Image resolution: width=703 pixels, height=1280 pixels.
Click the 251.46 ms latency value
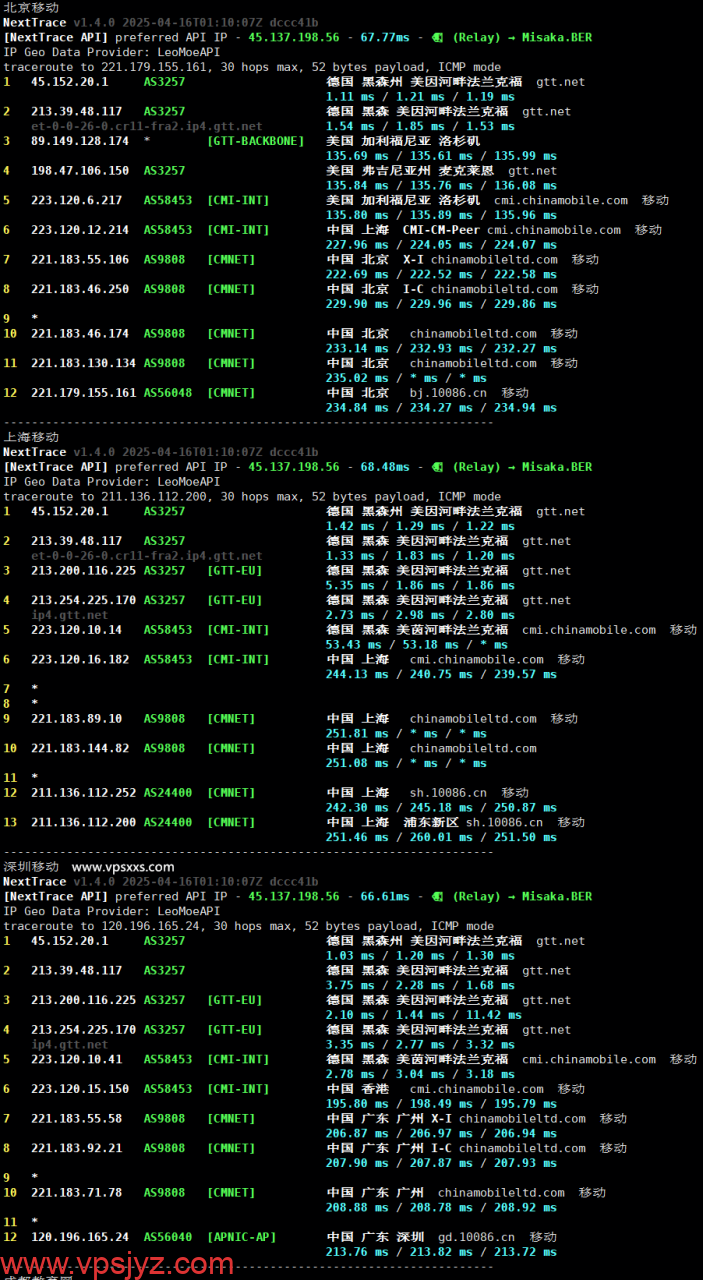pos(357,837)
